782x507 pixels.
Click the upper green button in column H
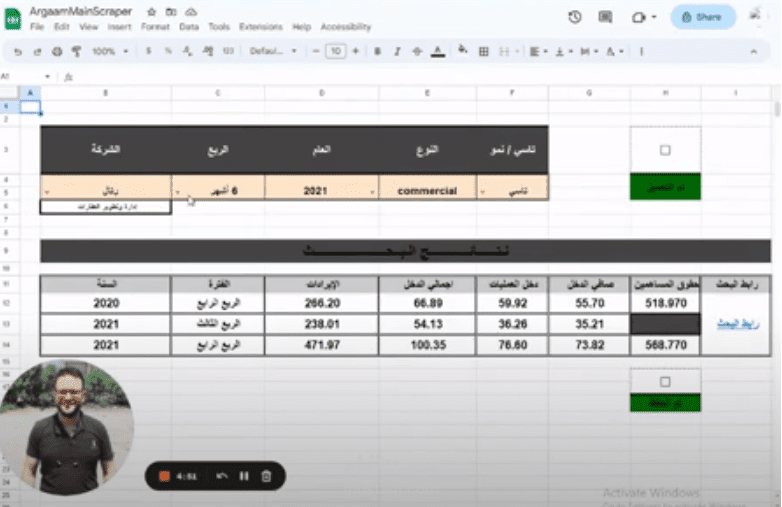point(665,187)
